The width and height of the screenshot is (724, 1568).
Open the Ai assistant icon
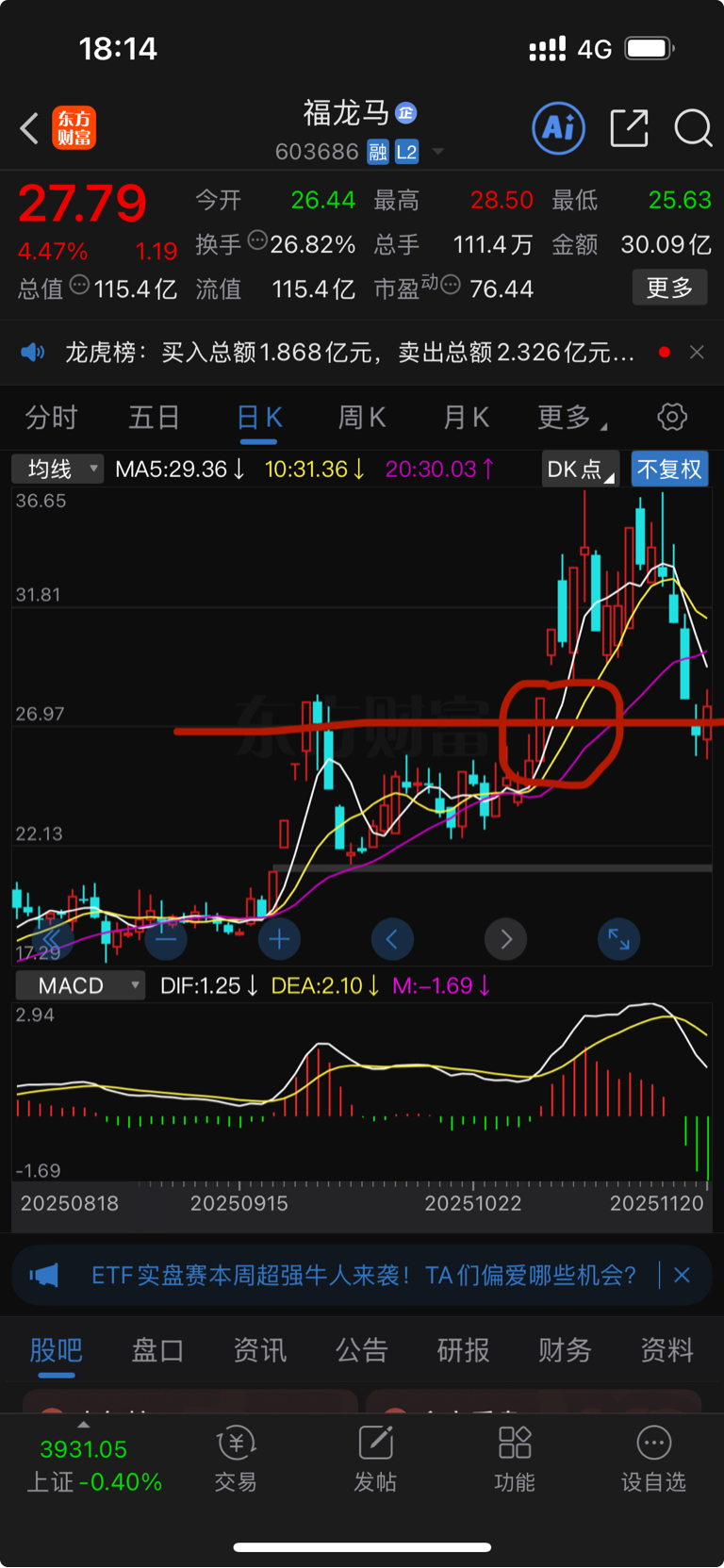click(x=559, y=127)
